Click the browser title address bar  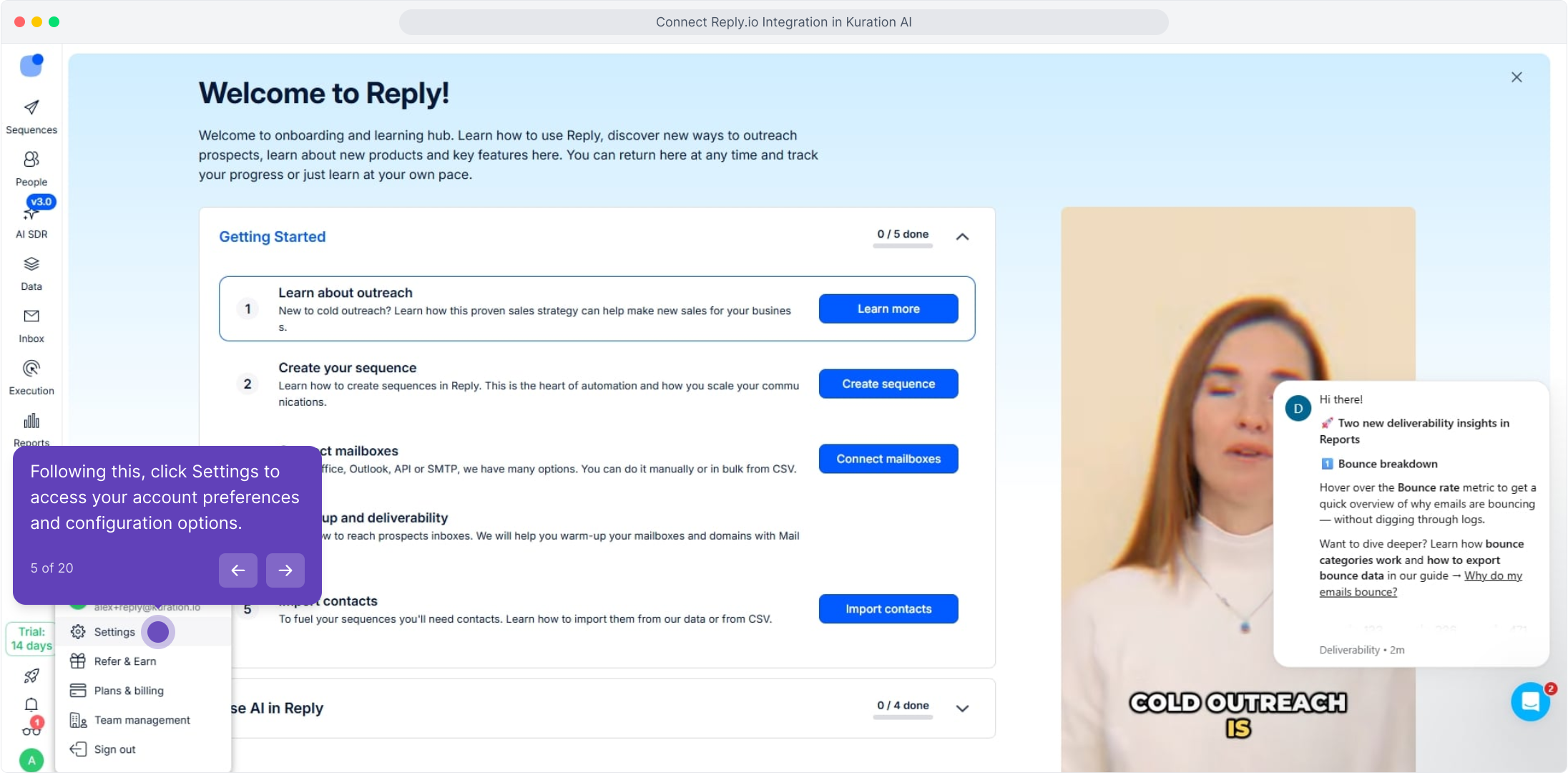coord(784,22)
